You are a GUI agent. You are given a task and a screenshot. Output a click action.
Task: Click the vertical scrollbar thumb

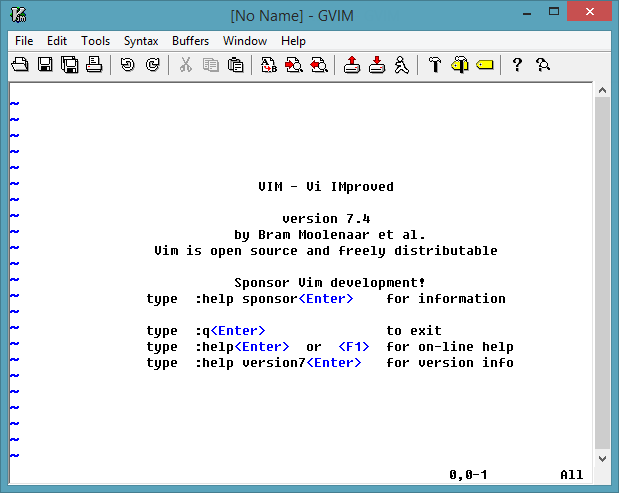pyautogui.click(x=602, y=272)
